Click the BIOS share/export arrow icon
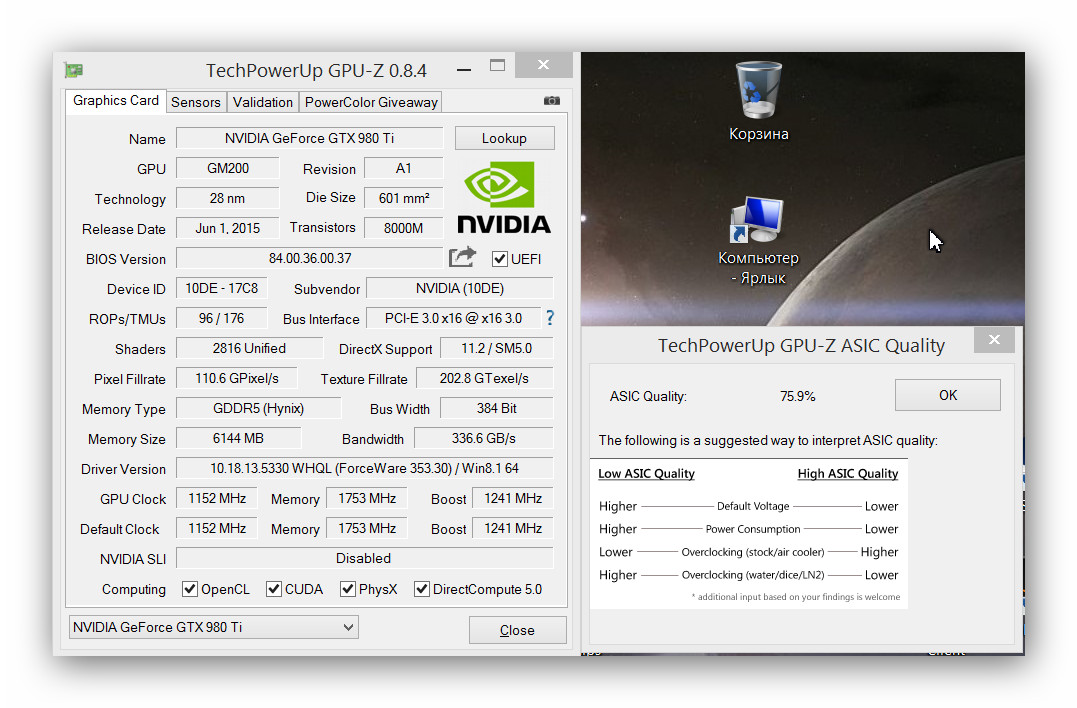This screenshot has width=1077, height=708. tap(462, 258)
